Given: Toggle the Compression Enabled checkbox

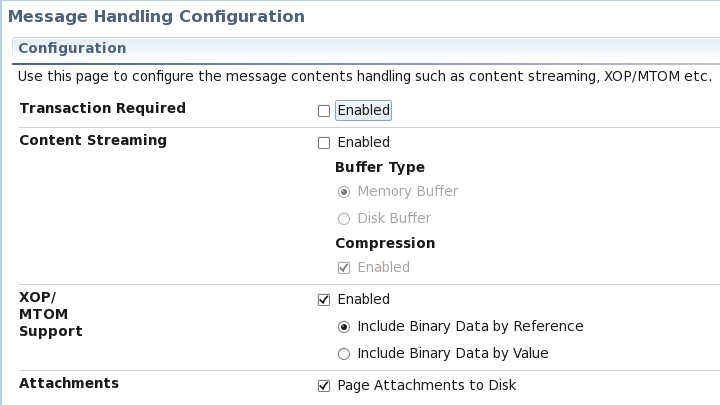Looking at the screenshot, I should [344, 268].
